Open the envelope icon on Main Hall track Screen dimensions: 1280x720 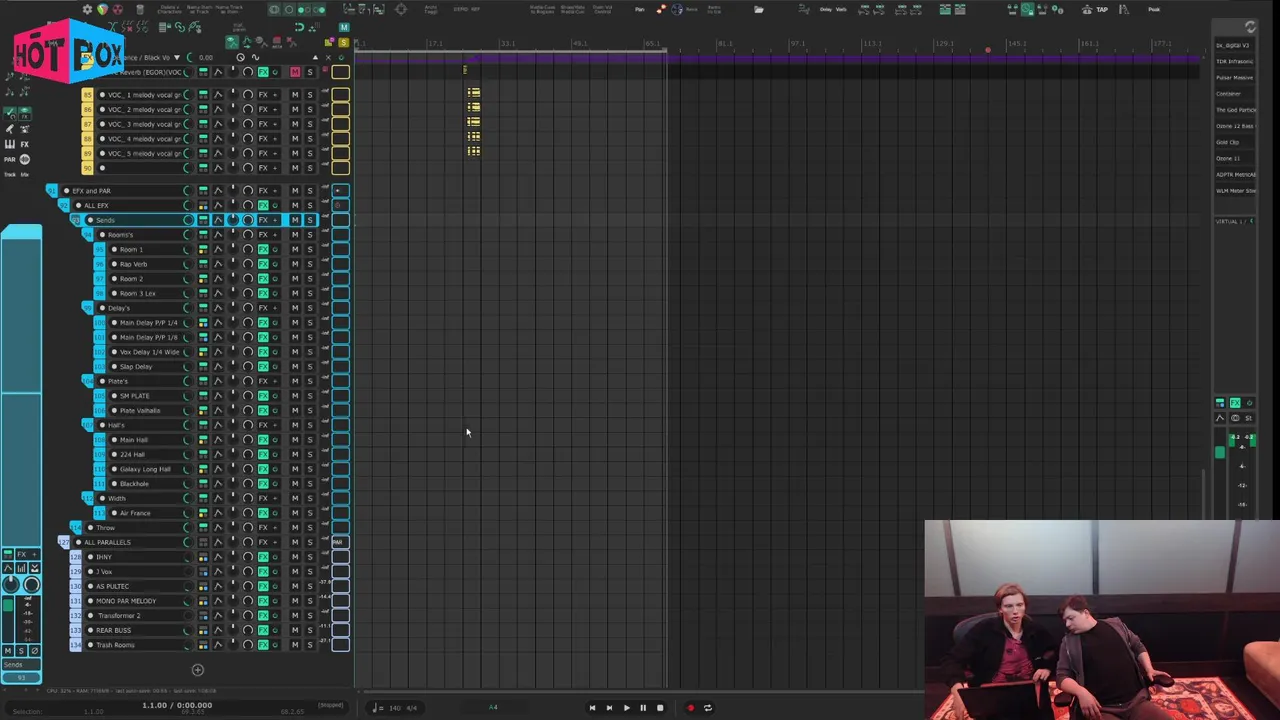218,440
